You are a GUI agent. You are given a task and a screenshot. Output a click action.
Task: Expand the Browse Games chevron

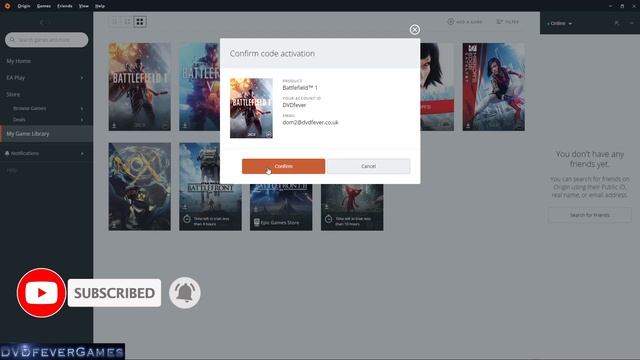(82, 108)
